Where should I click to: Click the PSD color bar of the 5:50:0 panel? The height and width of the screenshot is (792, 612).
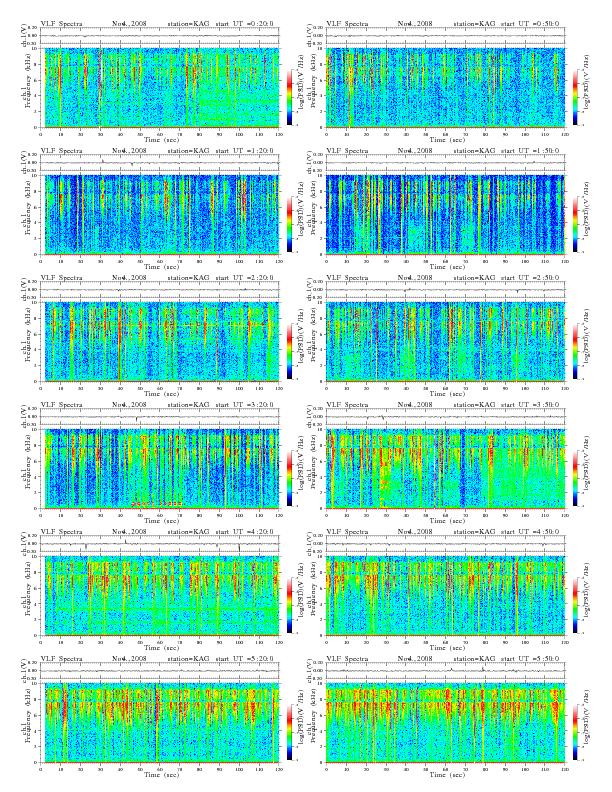point(576,732)
